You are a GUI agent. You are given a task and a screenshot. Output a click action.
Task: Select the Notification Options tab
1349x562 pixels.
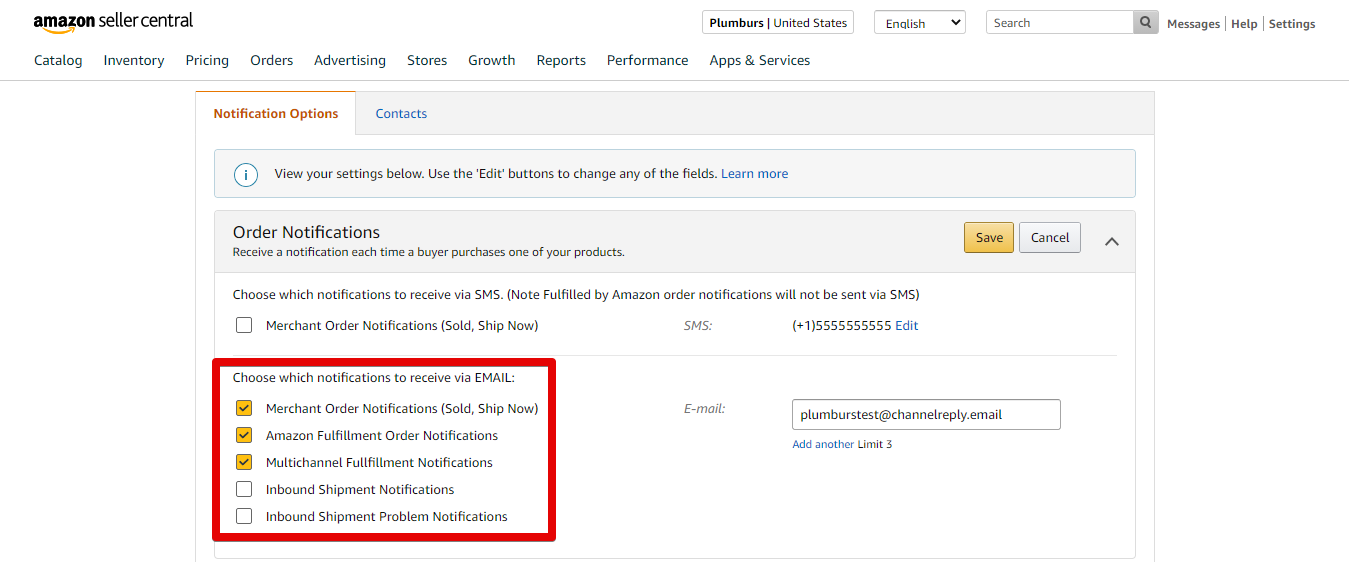click(x=276, y=114)
